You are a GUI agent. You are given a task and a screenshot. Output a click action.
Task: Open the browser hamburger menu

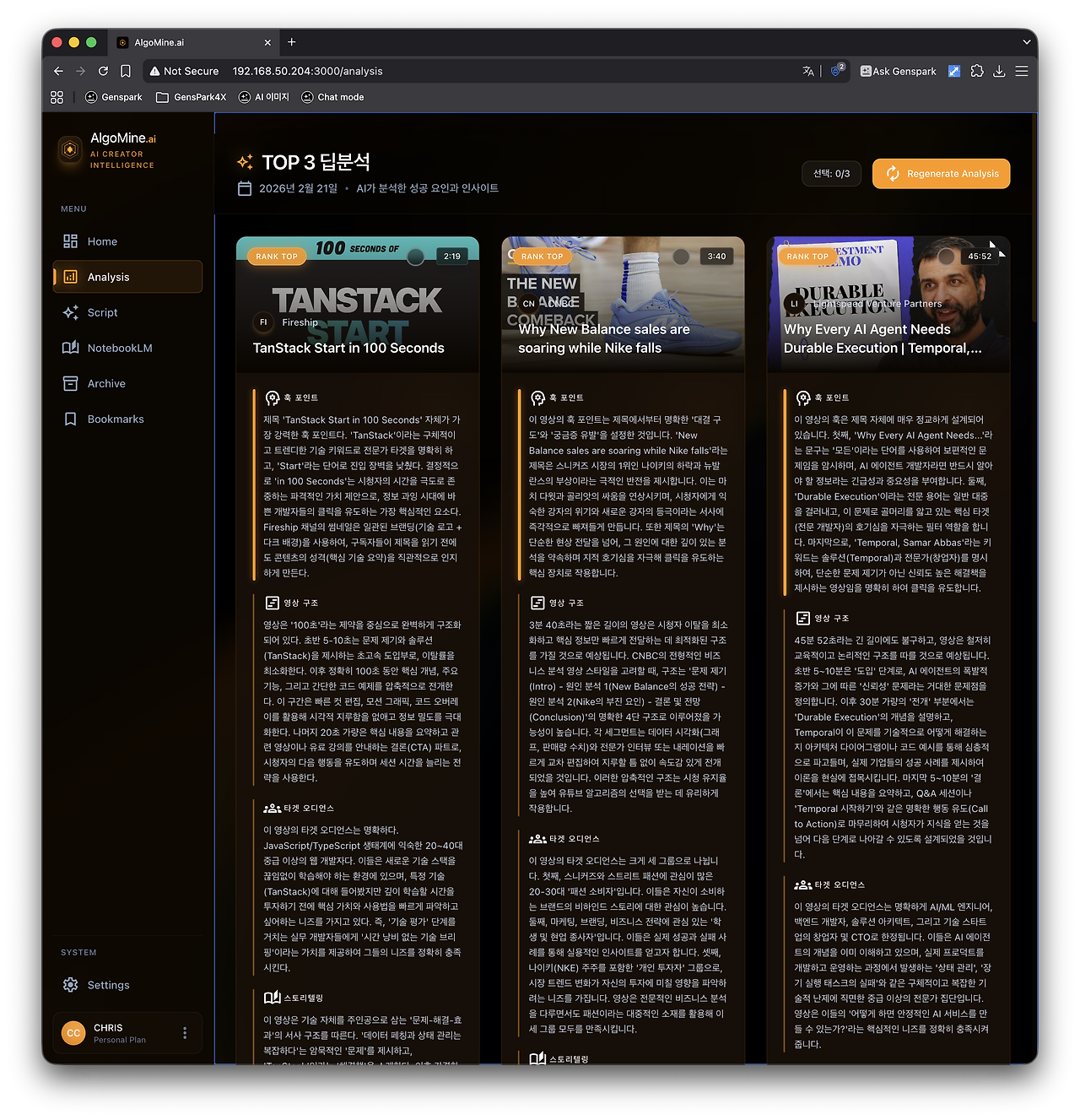click(x=1022, y=71)
